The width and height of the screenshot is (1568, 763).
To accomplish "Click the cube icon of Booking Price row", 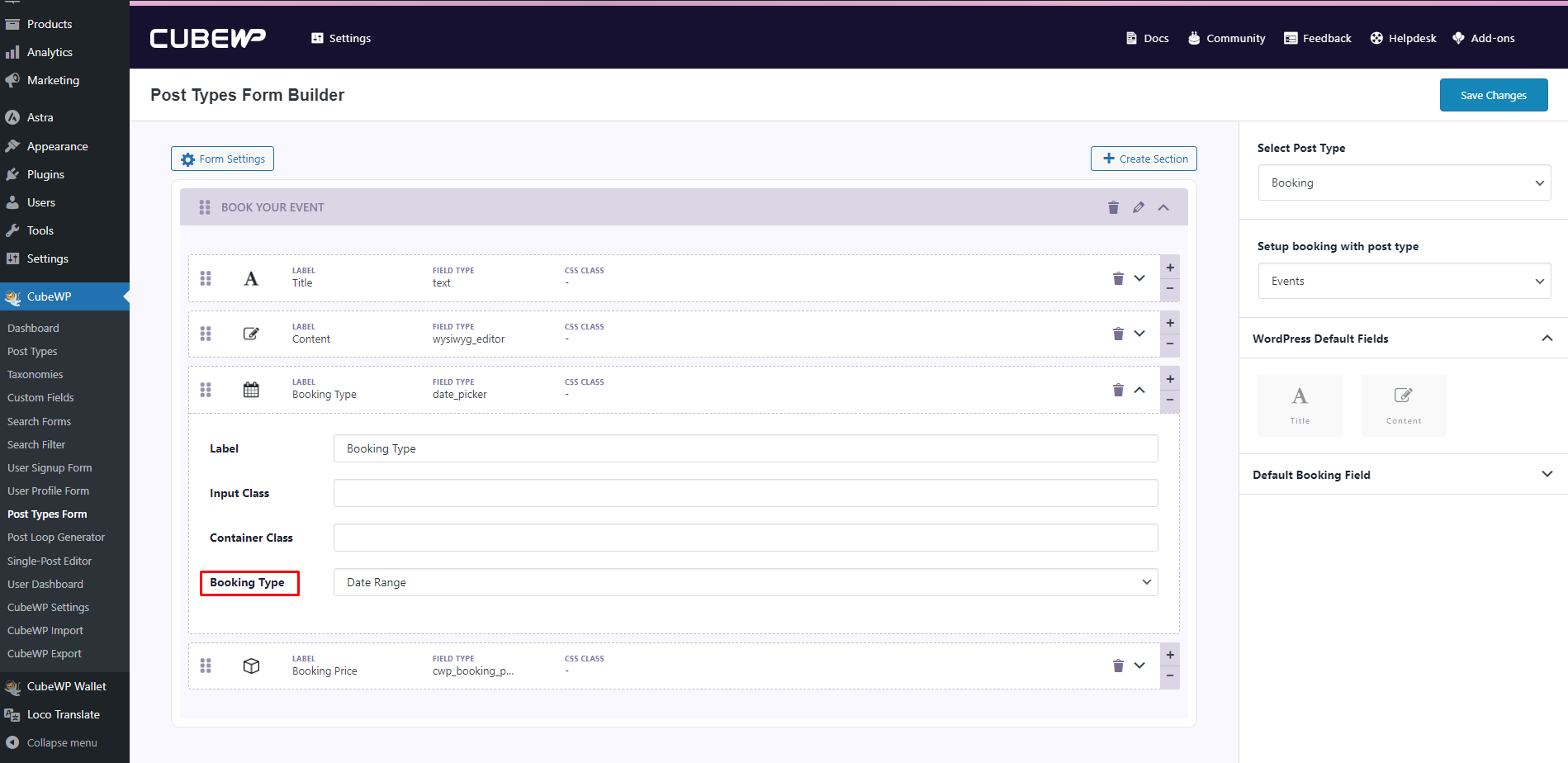I will tap(251, 666).
